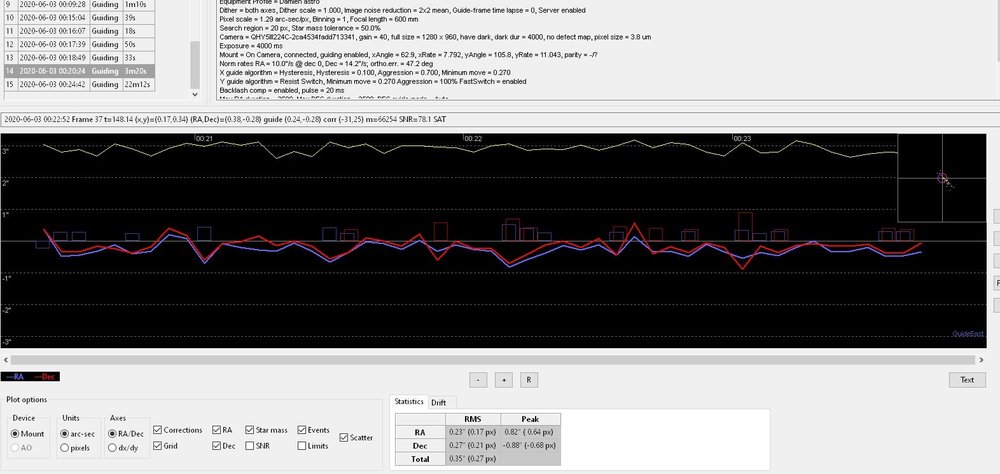Switch units to pixels
The width and height of the screenshot is (1000, 474).
[x=64, y=448]
